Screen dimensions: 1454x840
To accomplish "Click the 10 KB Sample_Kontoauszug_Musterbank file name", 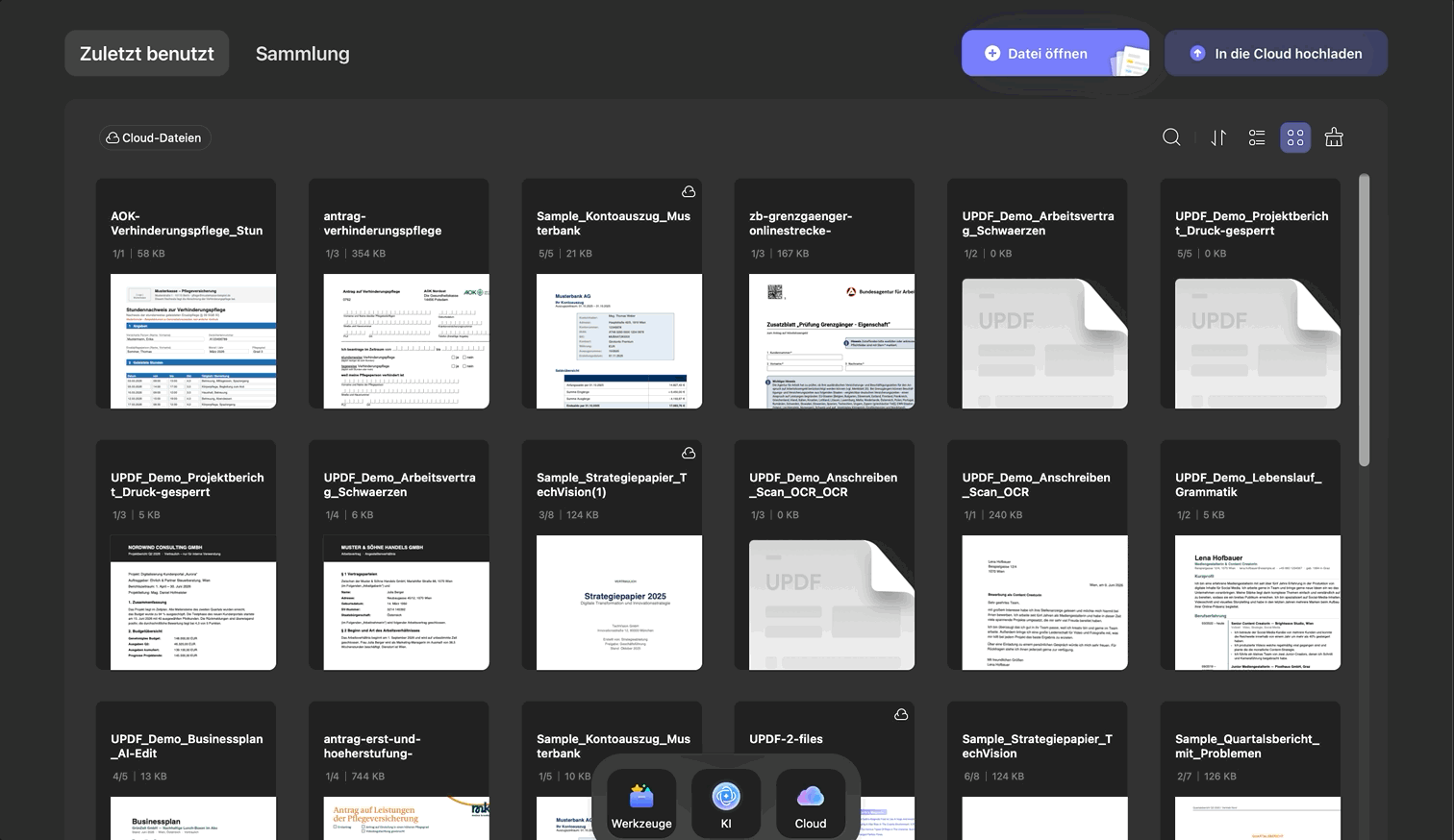I will [x=614, y=746].
